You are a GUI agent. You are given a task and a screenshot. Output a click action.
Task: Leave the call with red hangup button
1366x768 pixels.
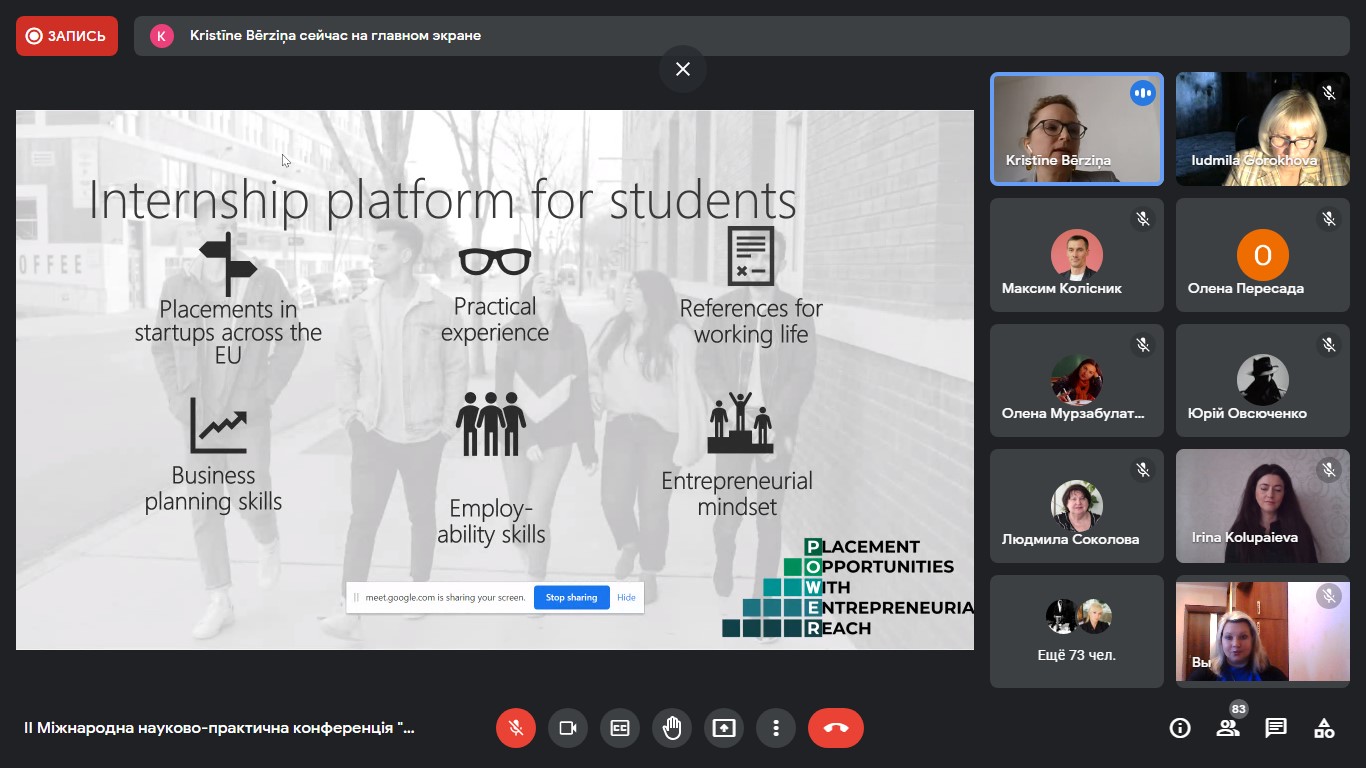point(836,728)
